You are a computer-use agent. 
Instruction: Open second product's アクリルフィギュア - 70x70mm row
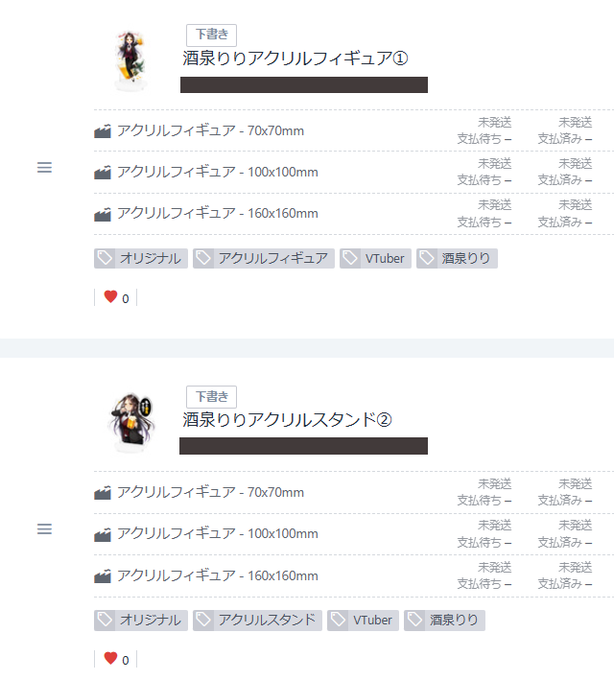point(353,492)
